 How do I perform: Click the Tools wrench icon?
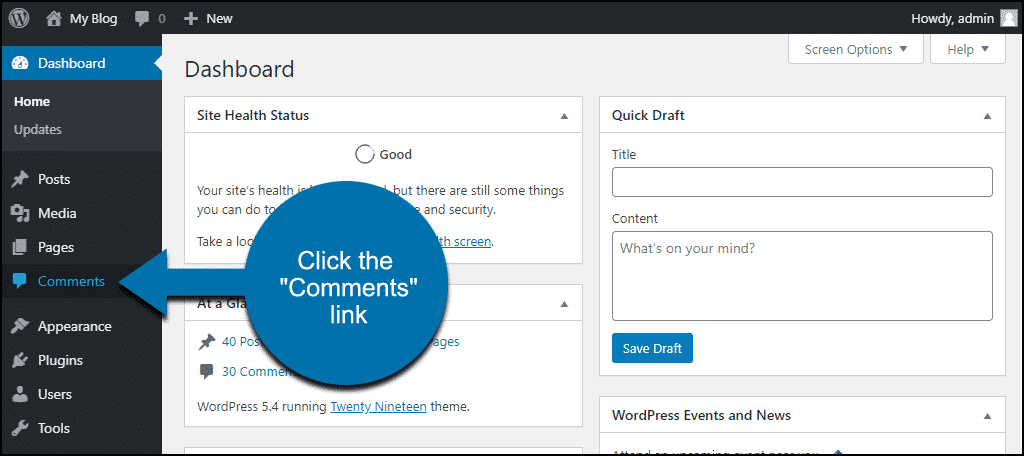[x=20, y=428]
